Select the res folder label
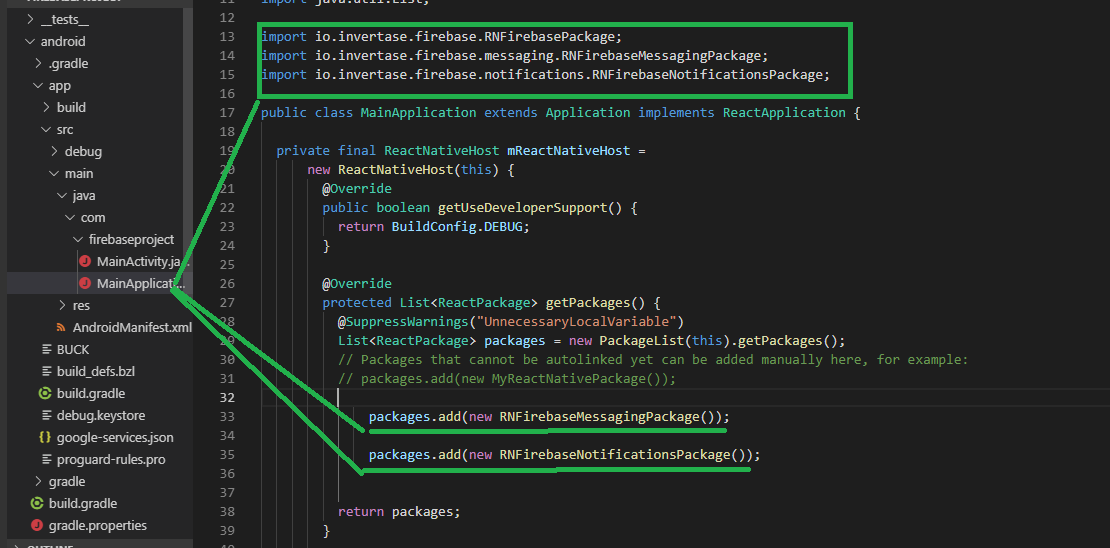Viewport: 1110px width, 548px height. tap(81, 305)
